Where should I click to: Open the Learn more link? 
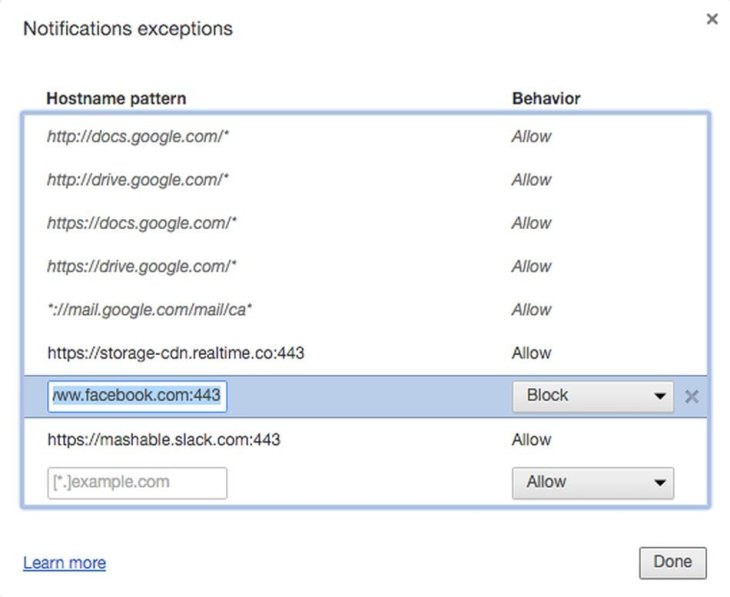[64, 563]
